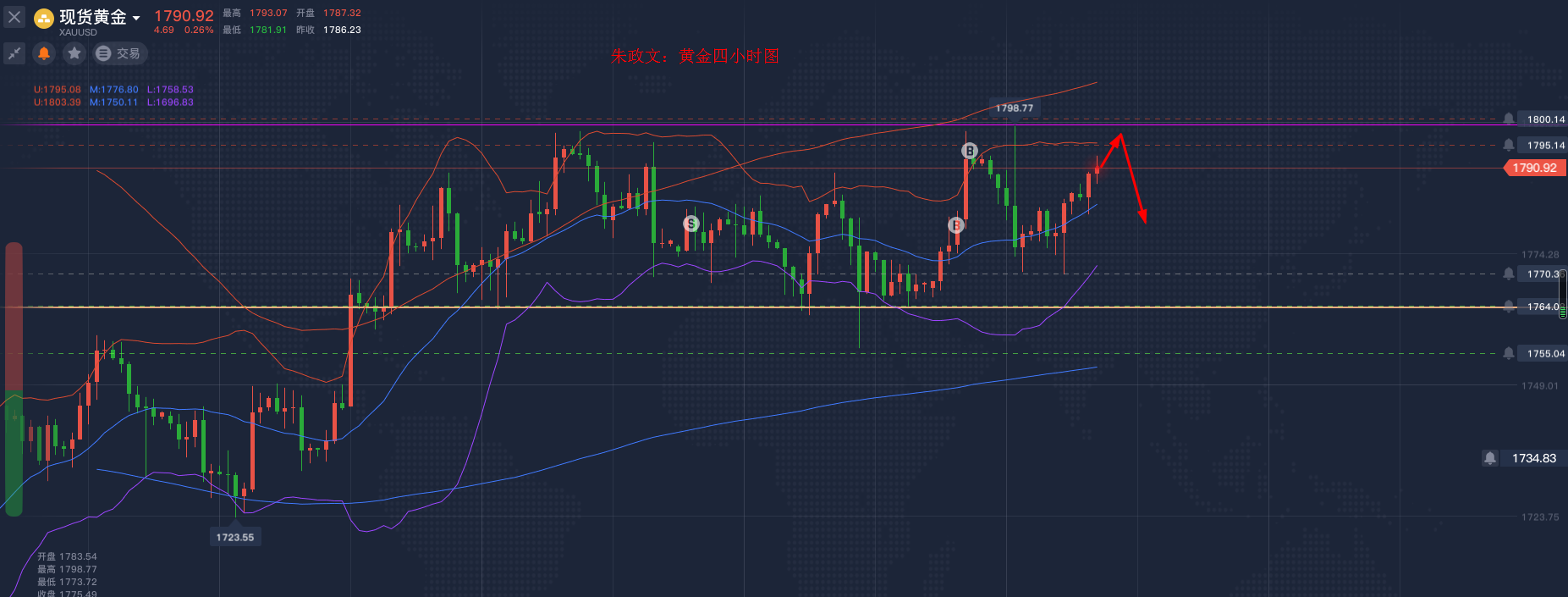Click the orange price alert bell icon
Screen dimensions: 1568x597
[44, 53]
